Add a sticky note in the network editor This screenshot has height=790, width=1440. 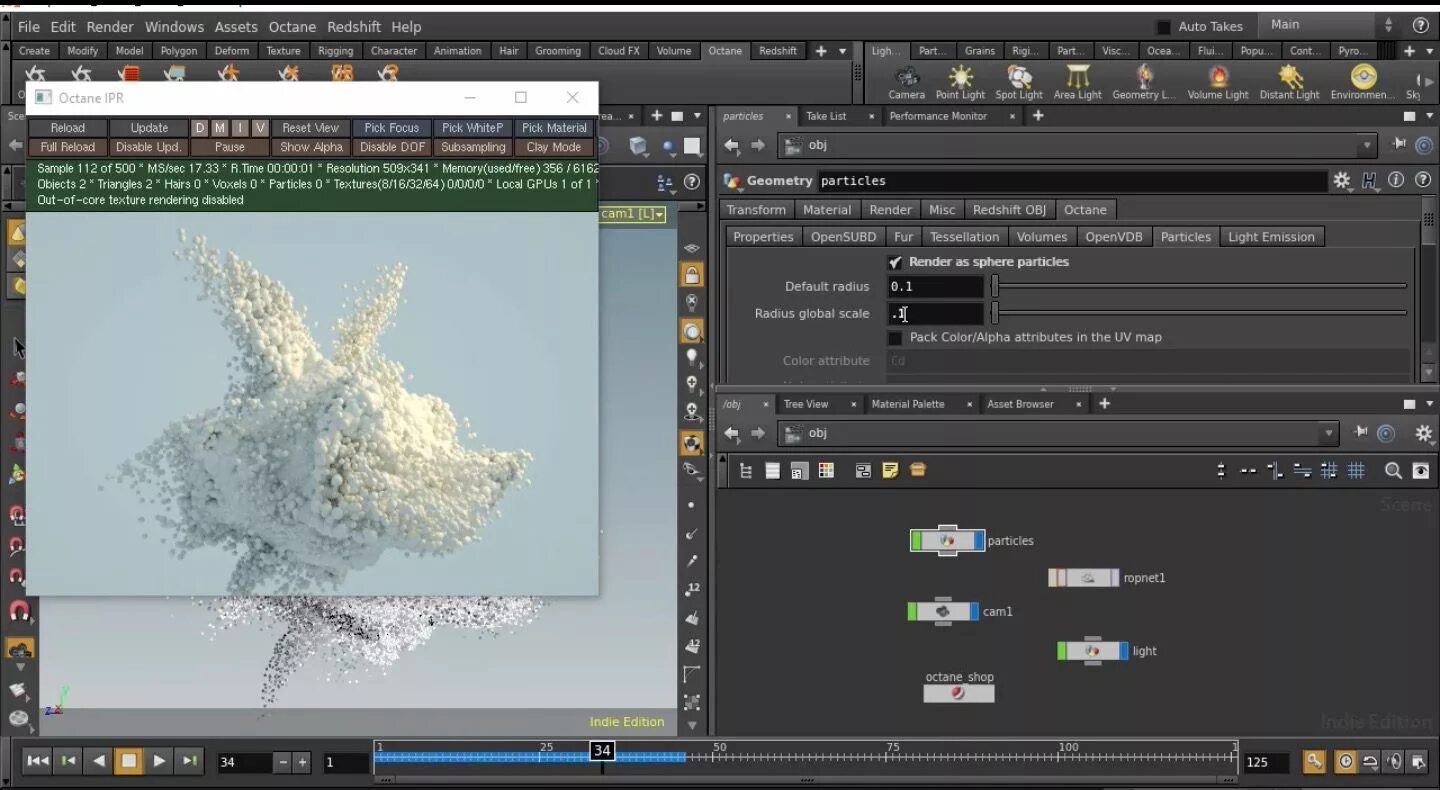point(890,470)
